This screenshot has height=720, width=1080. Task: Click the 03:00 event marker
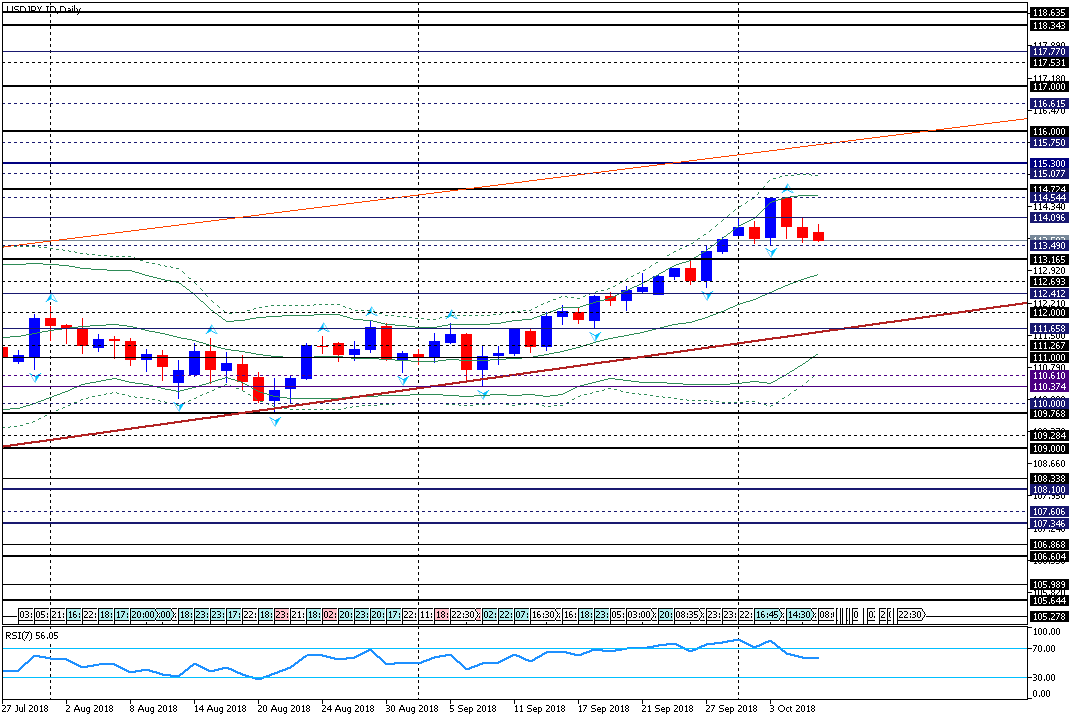pyautogui.click(x=639, y=615)
